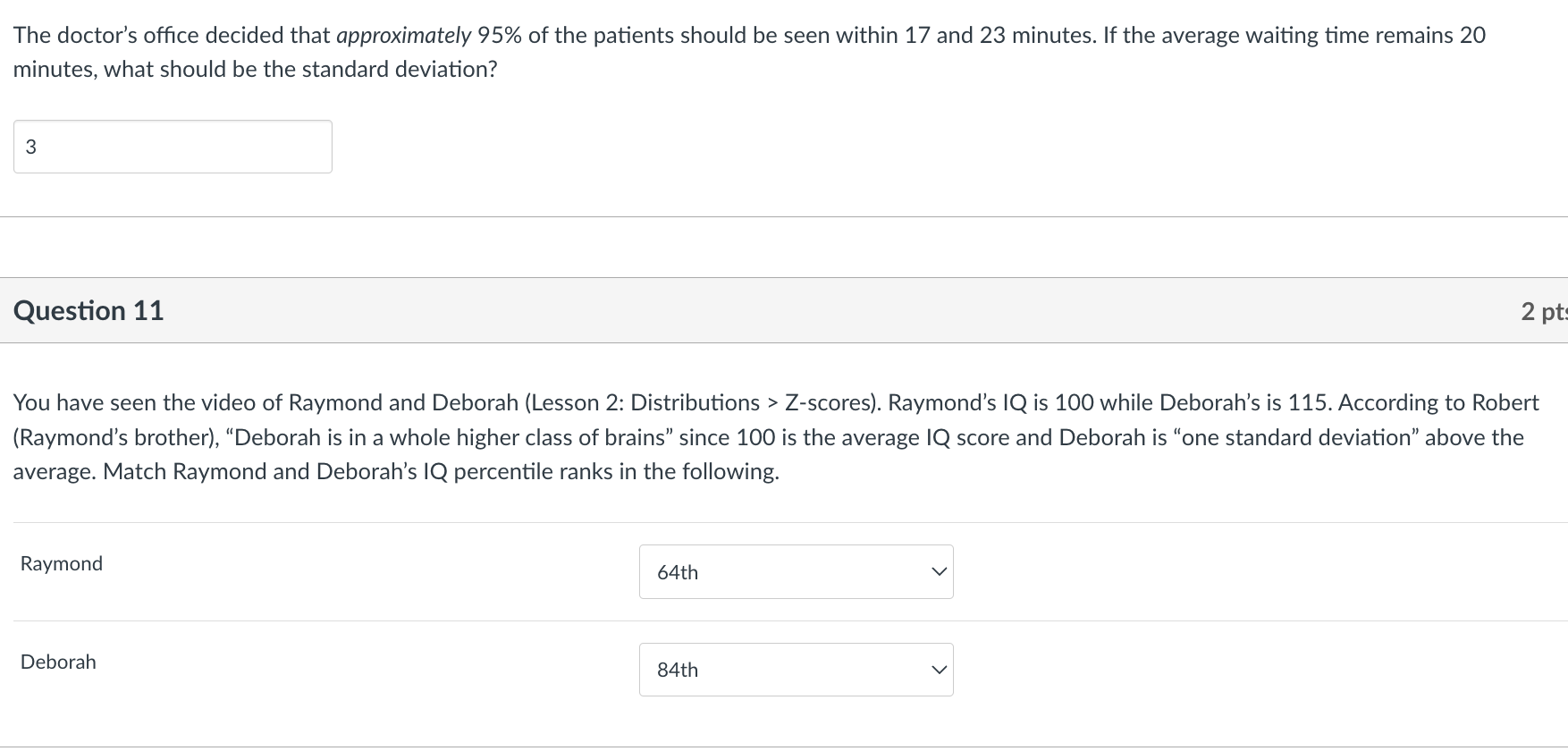Click the phrase 'what should be the standard deviation?'
The height and width of the screenshot is (751, 1568).
click(x=300, y=70)
